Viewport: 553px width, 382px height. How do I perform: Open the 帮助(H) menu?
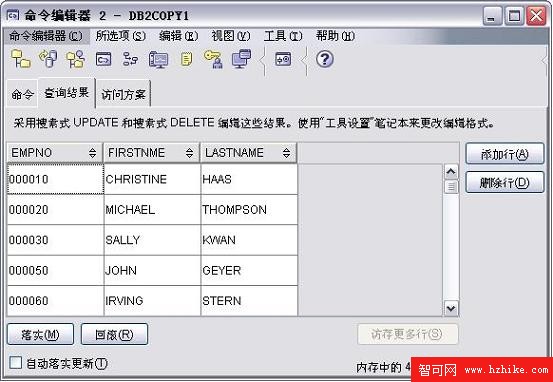[335, 36]
